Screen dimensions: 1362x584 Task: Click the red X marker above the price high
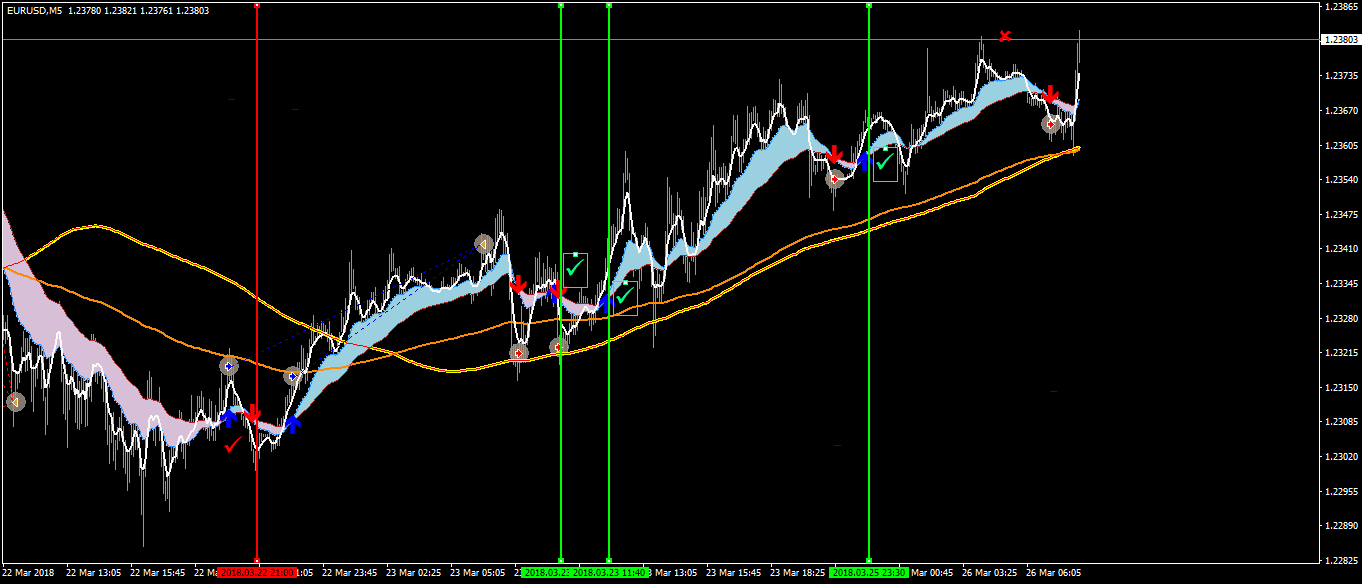[x=1006, y=36]
